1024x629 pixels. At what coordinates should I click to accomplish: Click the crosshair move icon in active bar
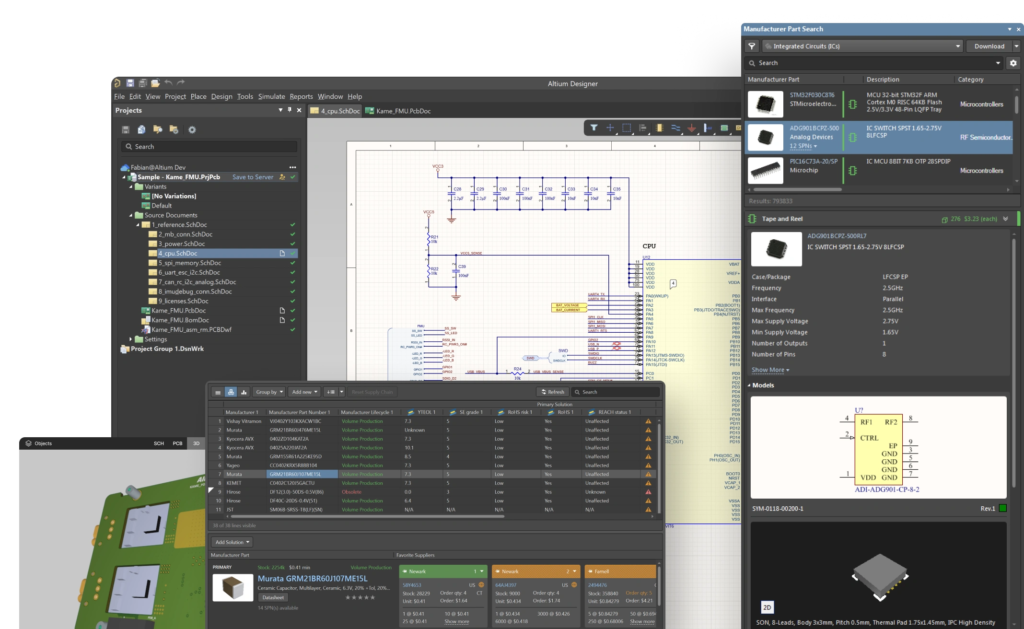610,128
